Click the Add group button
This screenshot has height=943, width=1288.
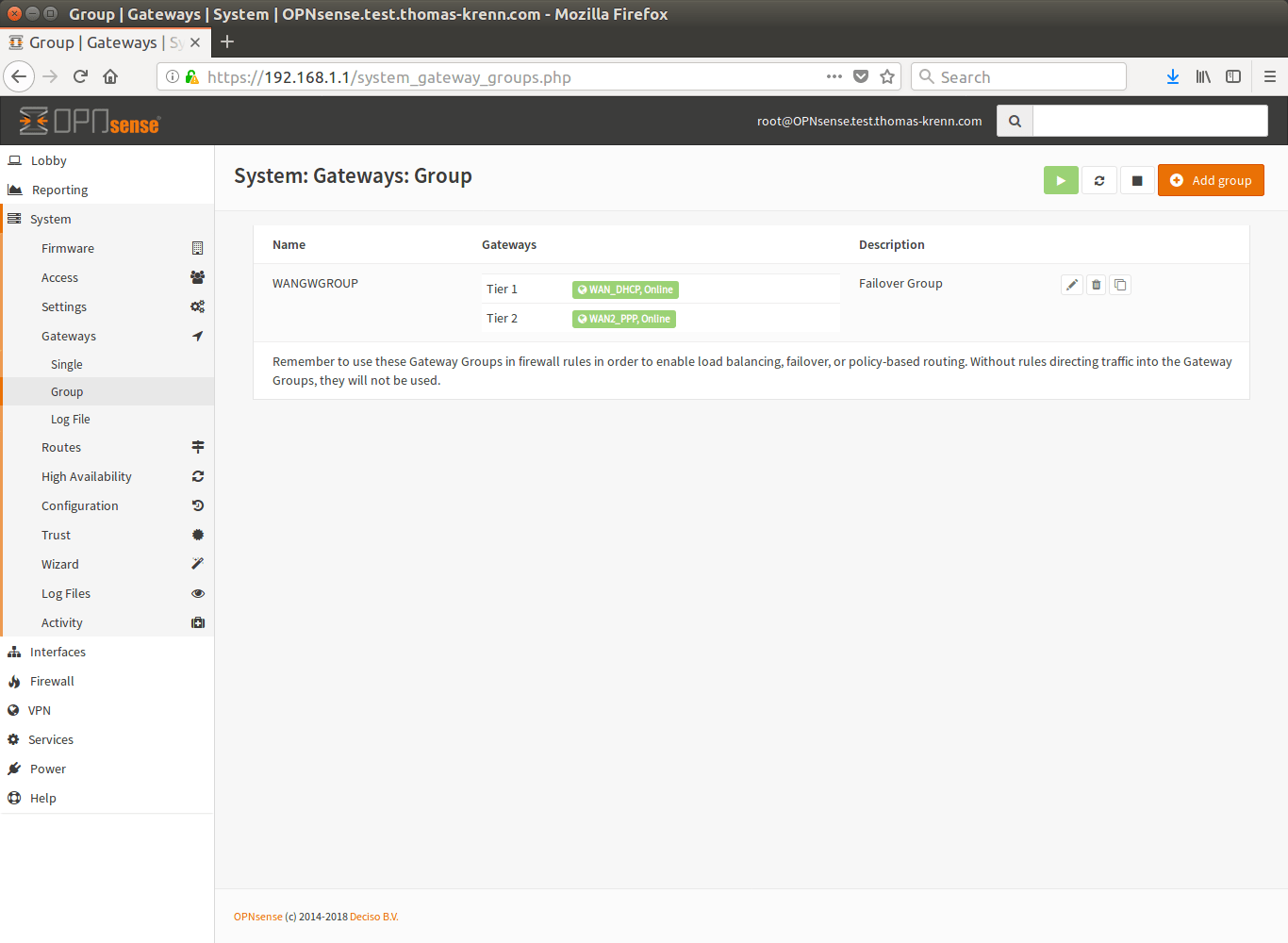[1211, 180]
